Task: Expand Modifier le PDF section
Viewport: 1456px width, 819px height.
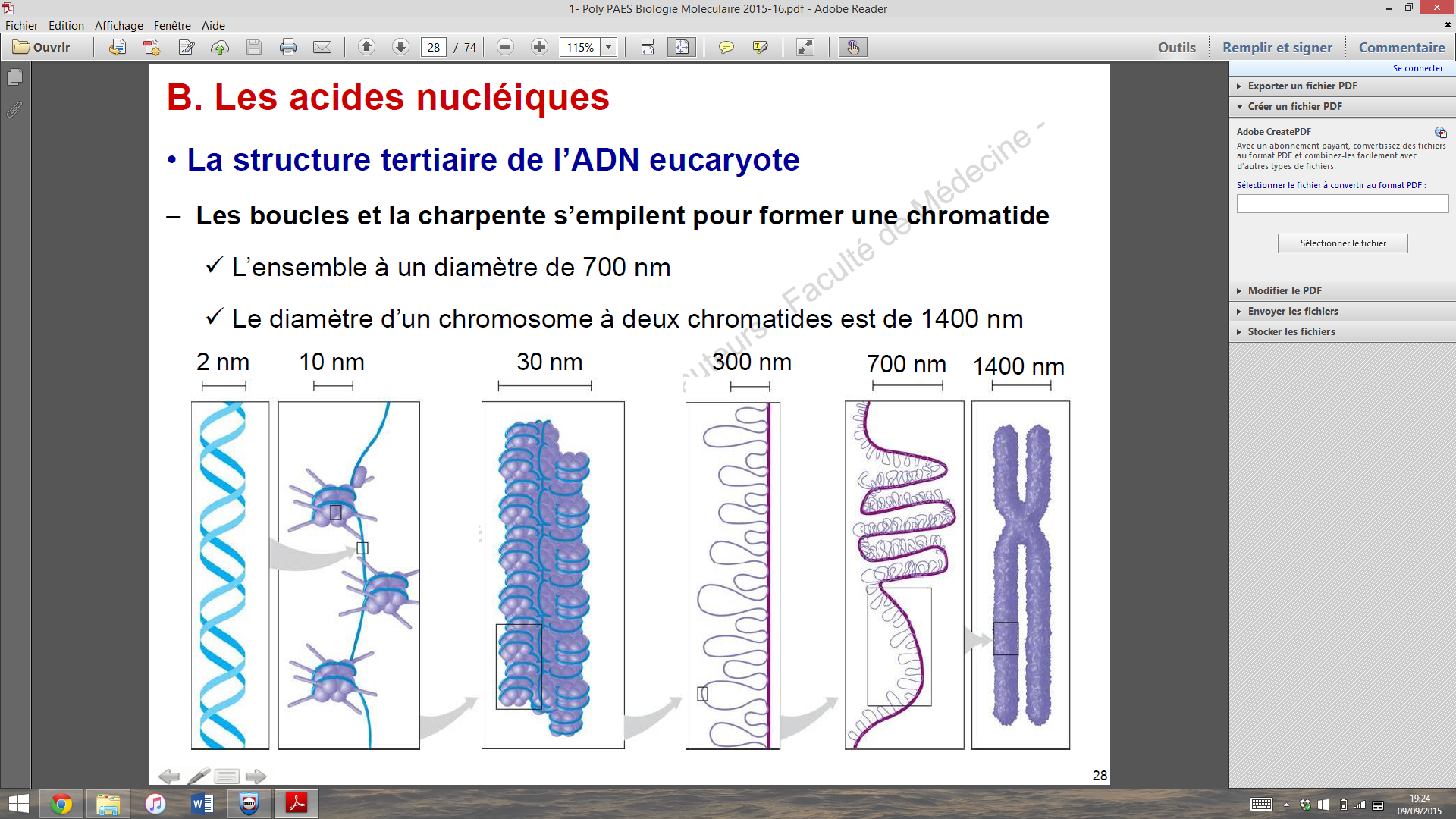Action: 1284,290
